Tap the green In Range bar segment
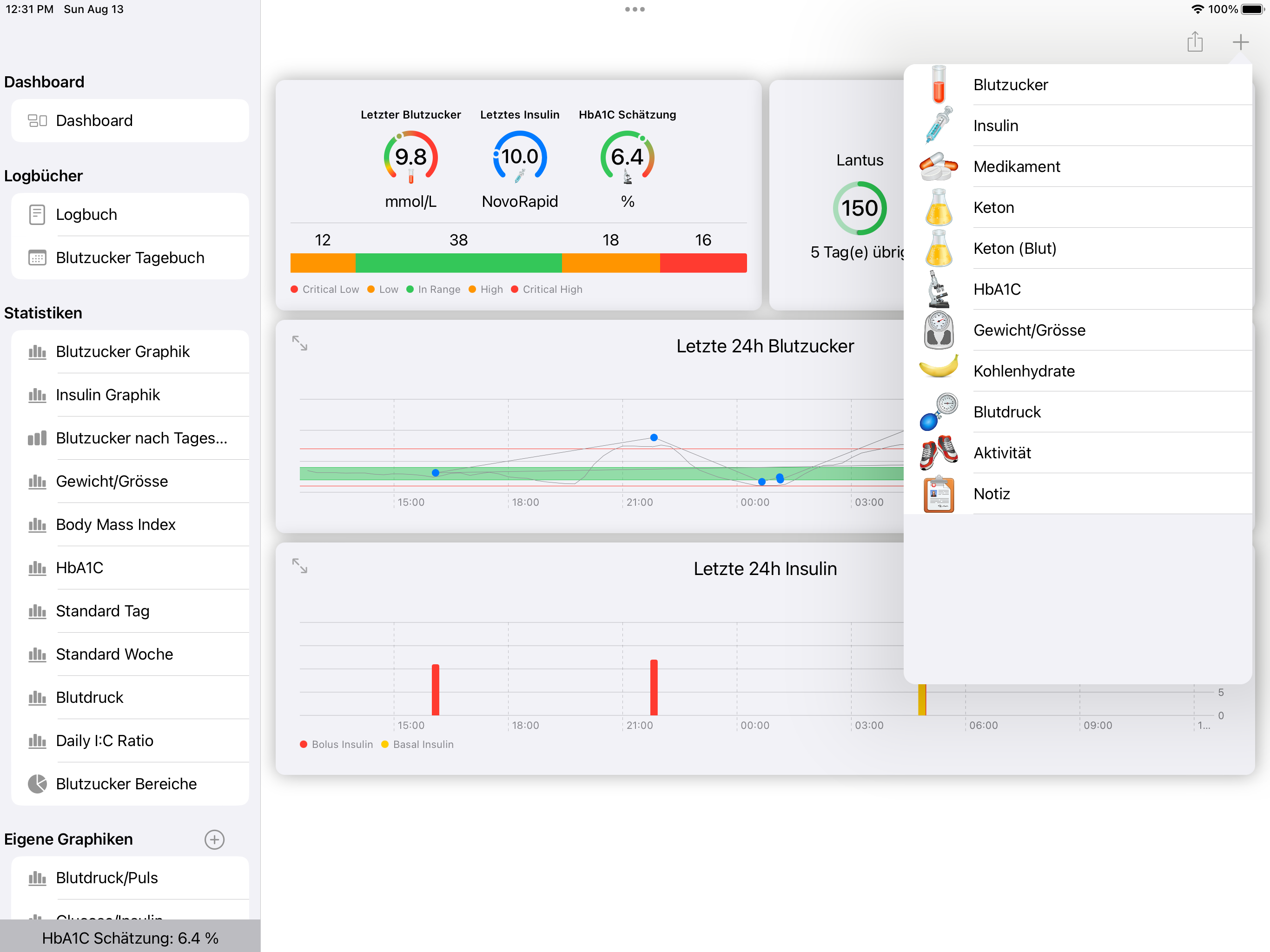This screenshot has width=1270, height=952. coord(459,263)
